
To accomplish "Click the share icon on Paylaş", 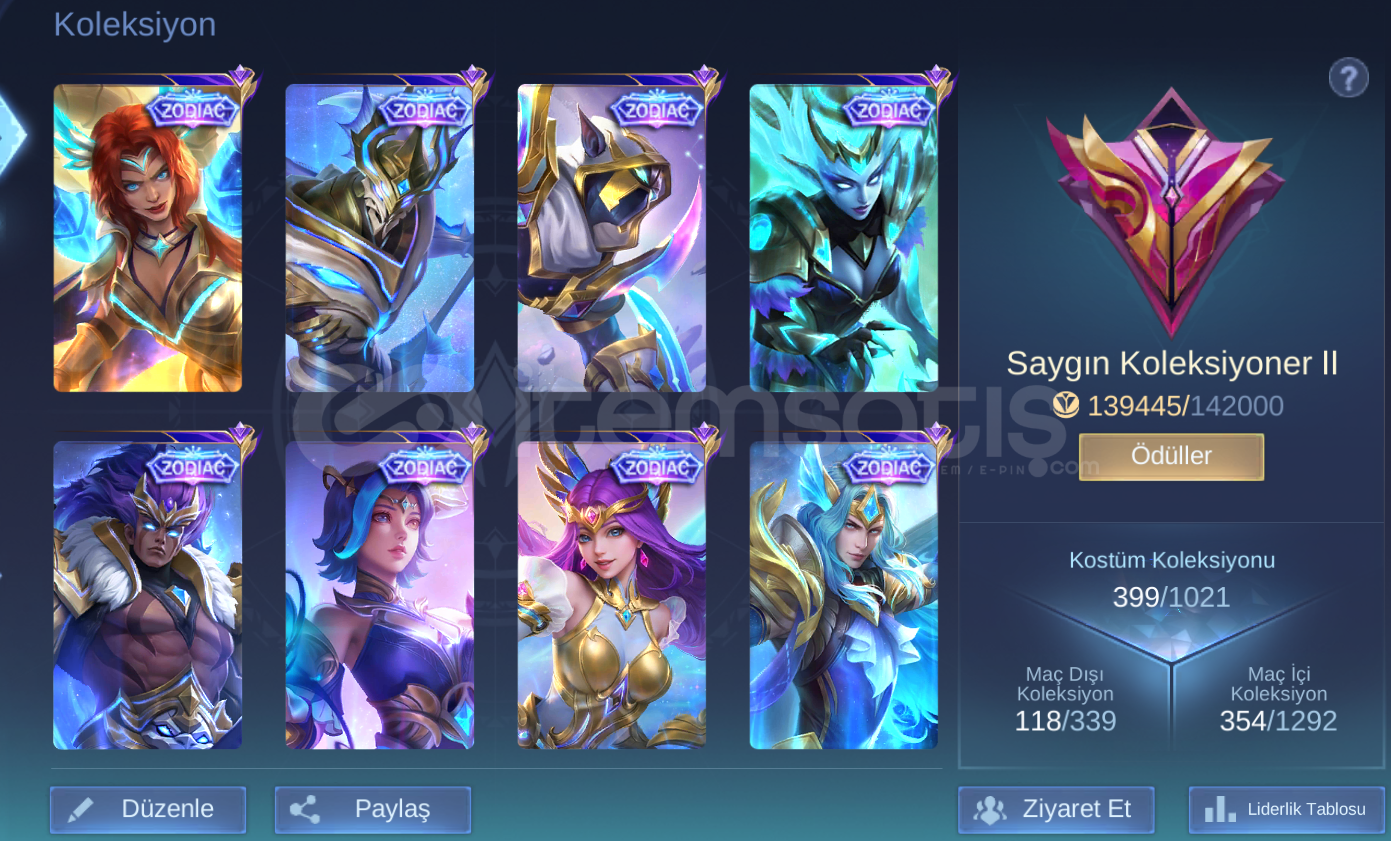I will click(305, 809).
